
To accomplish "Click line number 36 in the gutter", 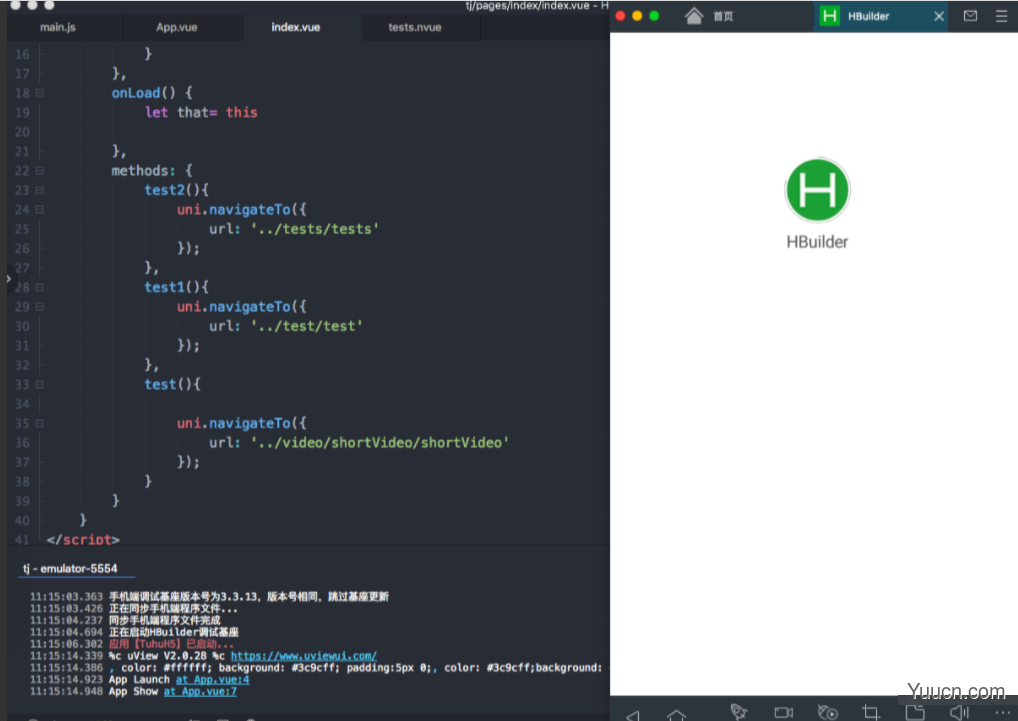I will click(x=22, y=443).
